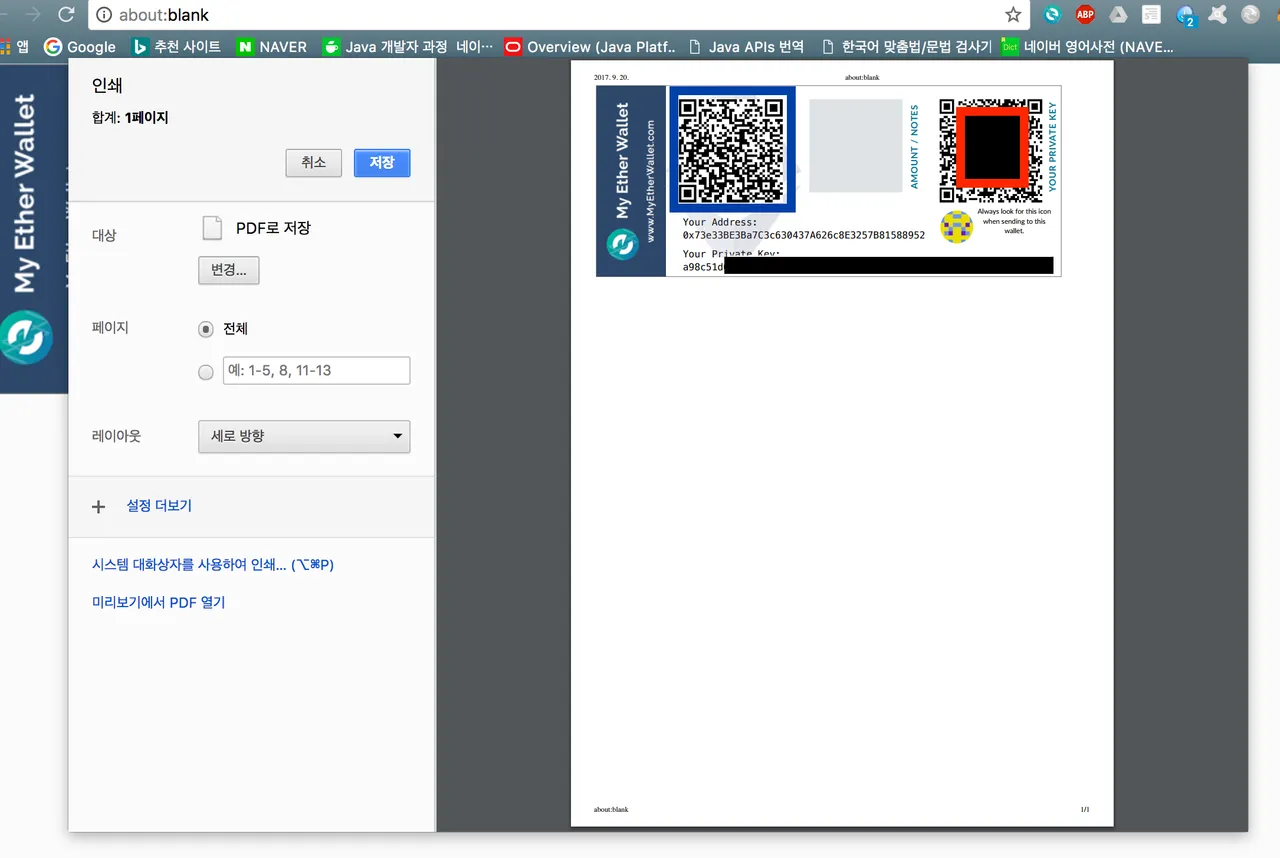Click the YOUR PRIVATE KEY vertical label
This screenshot has height=858, width=1280.
tap(1052, 147)
